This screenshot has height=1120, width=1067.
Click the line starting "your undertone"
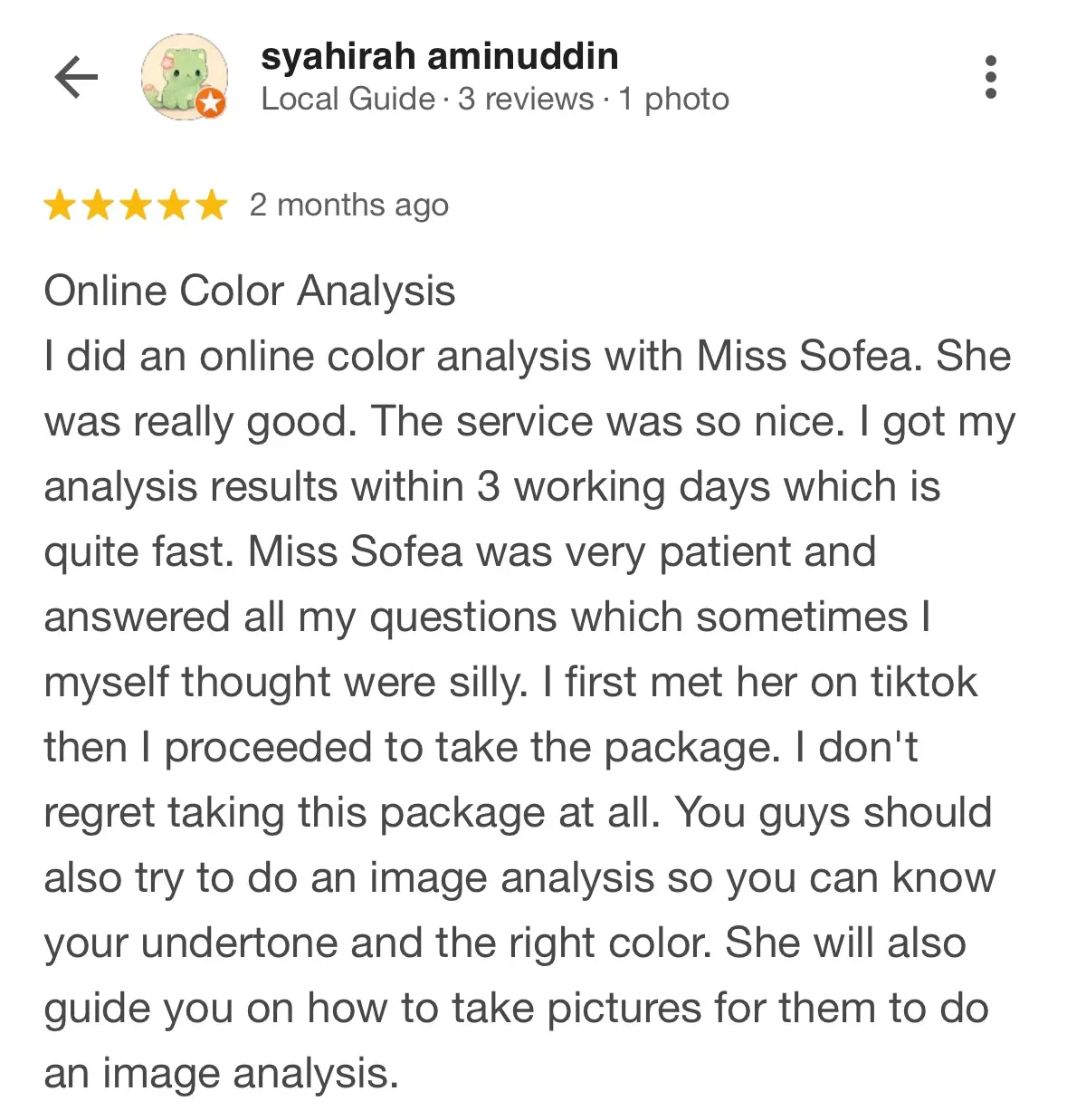coord(504,943)
